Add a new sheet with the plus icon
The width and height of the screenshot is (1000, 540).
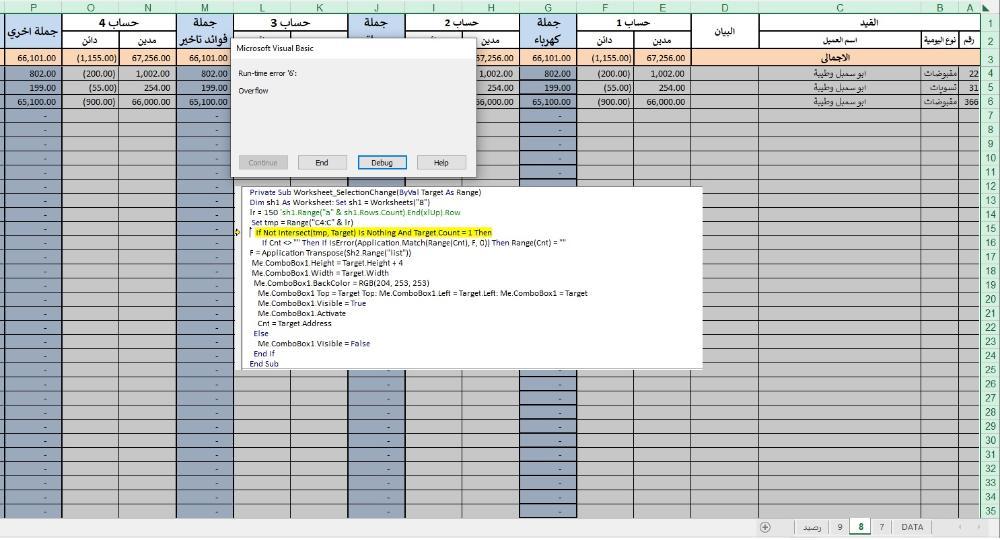click(x=765, y=527)
